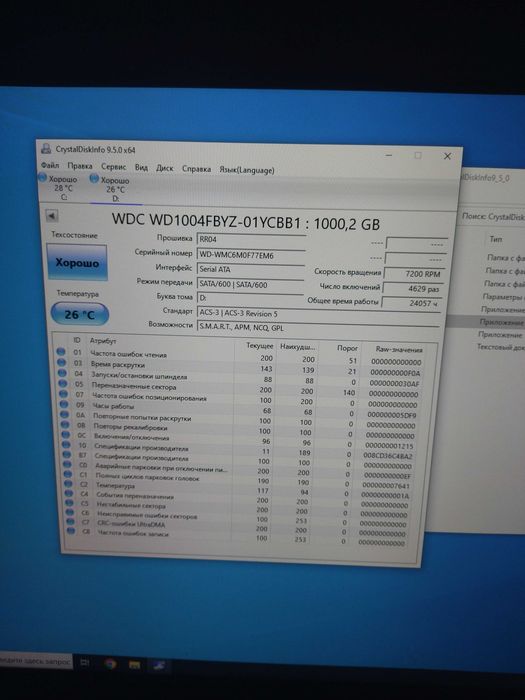
Task: Click status icon for attribute 05 reallocated sectors
Action: (x=63, y=383)
